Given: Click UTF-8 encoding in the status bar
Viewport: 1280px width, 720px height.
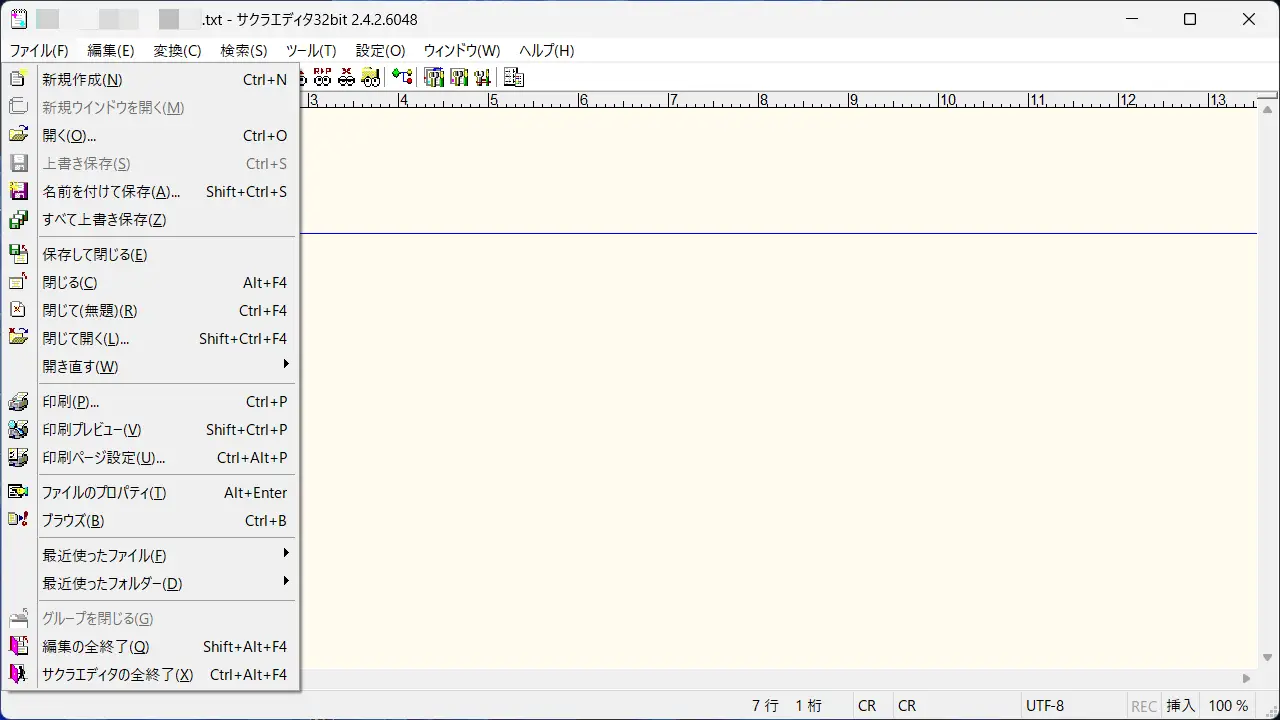Looking at the screenshot, I should pyautogui.click(x=1044, y=706).
